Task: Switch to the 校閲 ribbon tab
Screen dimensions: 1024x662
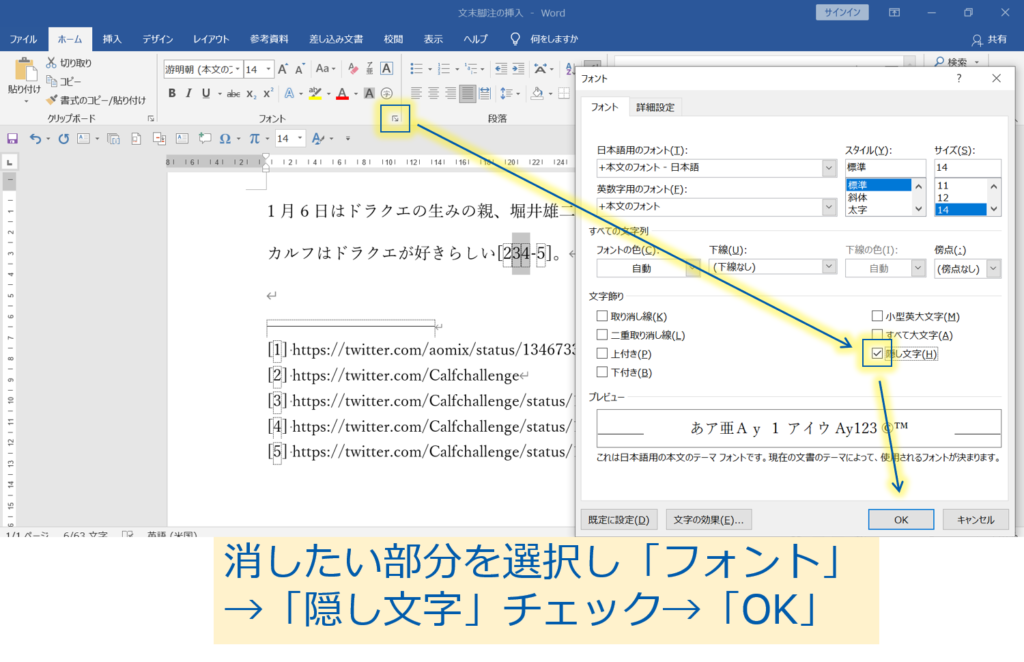Action: pos(393,39)
